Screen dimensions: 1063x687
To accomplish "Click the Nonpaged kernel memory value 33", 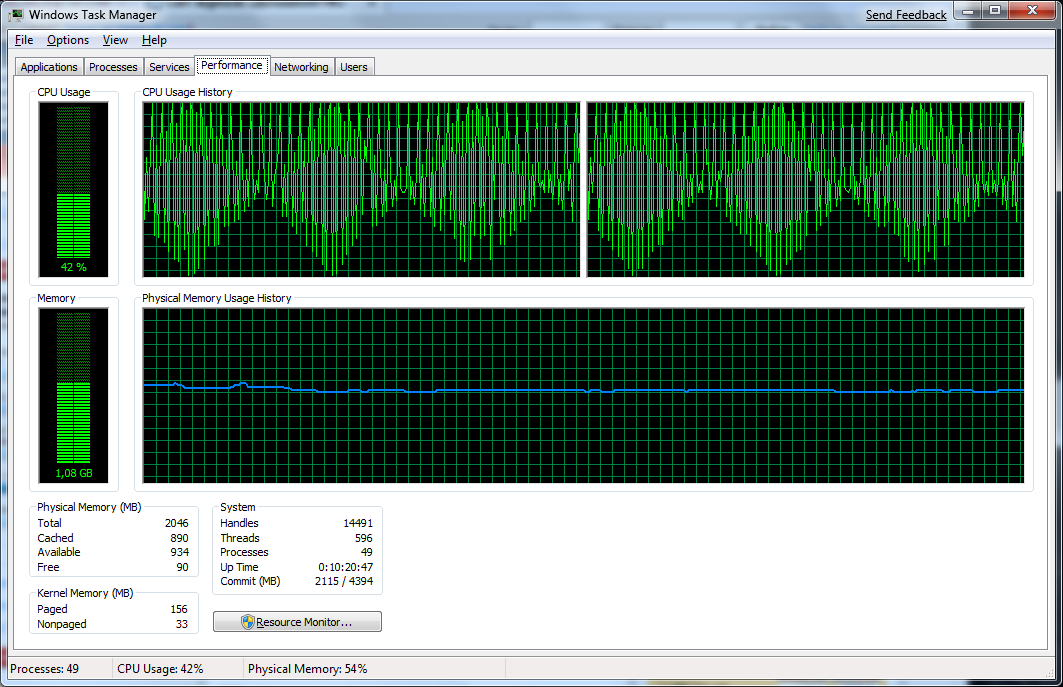I will point(182,624).
